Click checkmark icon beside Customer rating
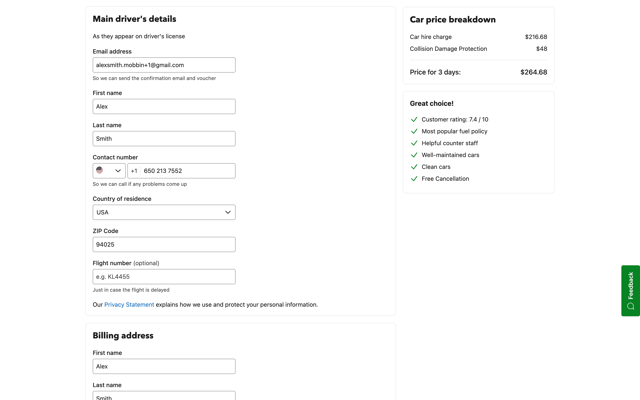 [x=414, y=120]
